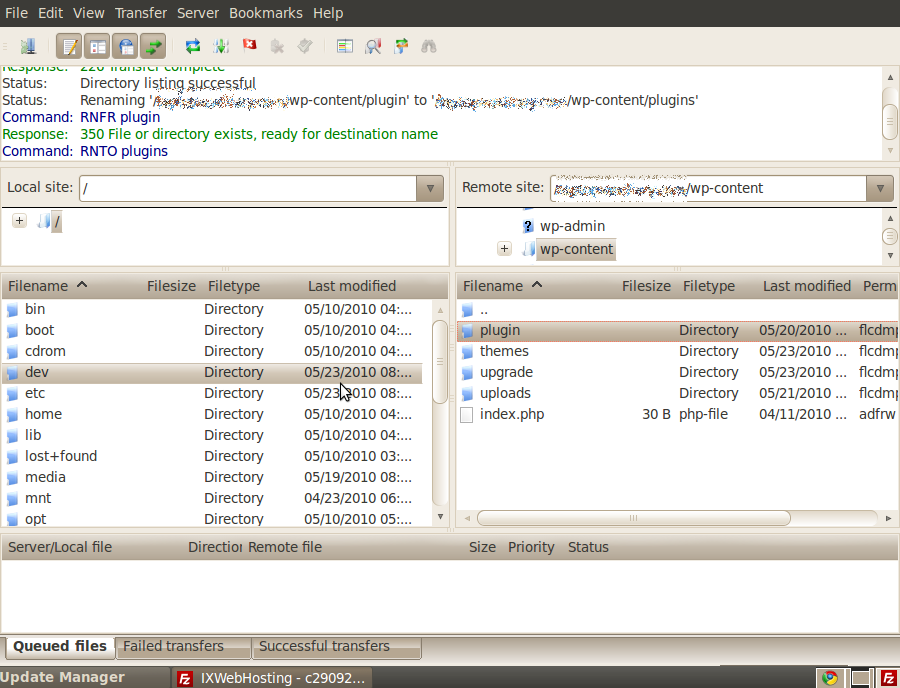The height and width of the screenshot is (688, 900).
Task: Toggle the remote directory tree display
Action: coord(126,46)
